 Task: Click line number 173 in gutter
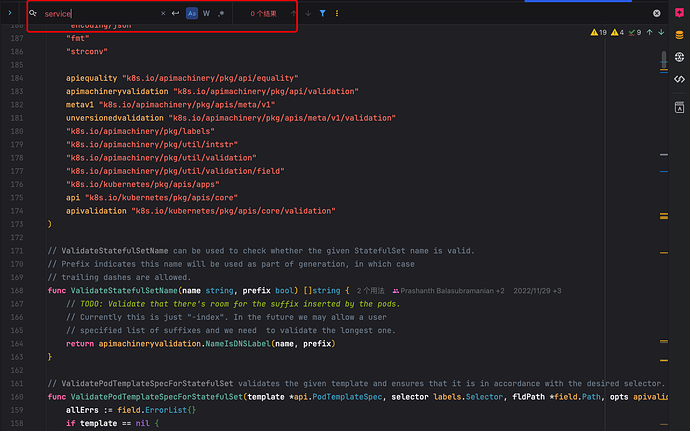17,224
